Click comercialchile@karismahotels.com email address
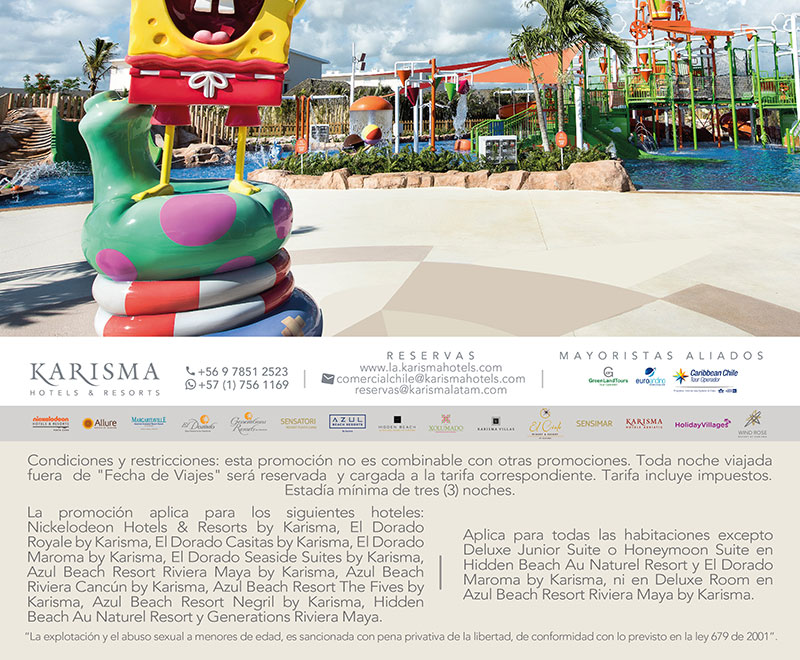This screenshot has width=800, height=660. [431, 379]
